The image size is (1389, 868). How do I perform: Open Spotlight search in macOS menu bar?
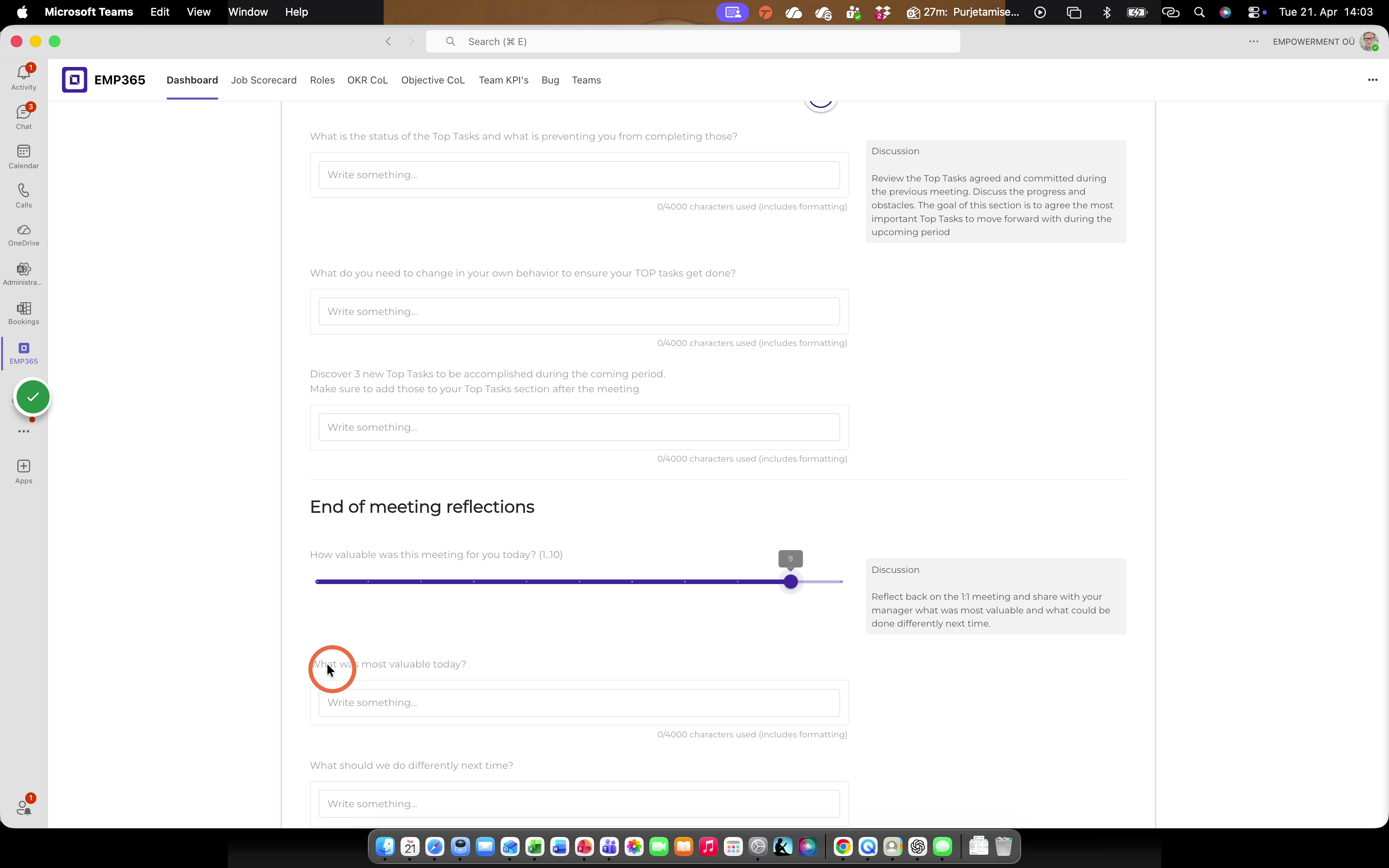point(1199,12)
